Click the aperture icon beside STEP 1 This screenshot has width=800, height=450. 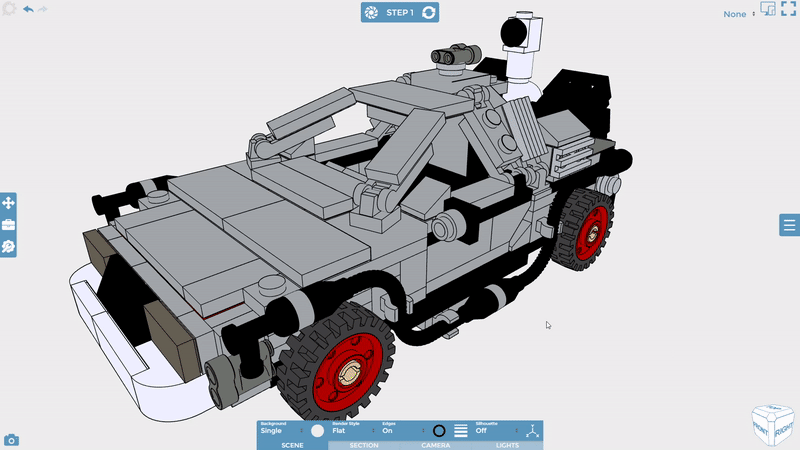371,13
